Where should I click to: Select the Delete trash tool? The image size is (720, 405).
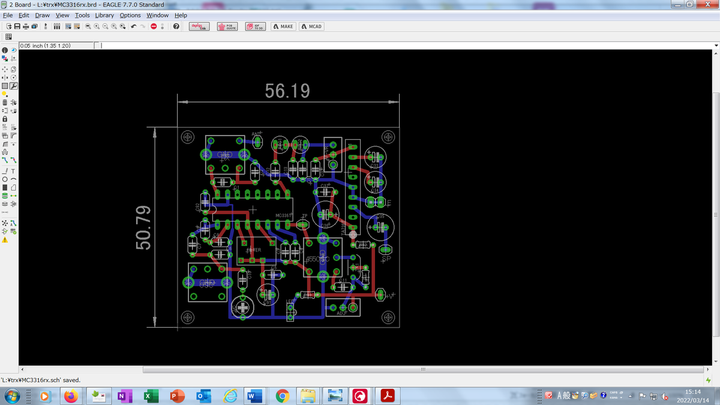5,102
